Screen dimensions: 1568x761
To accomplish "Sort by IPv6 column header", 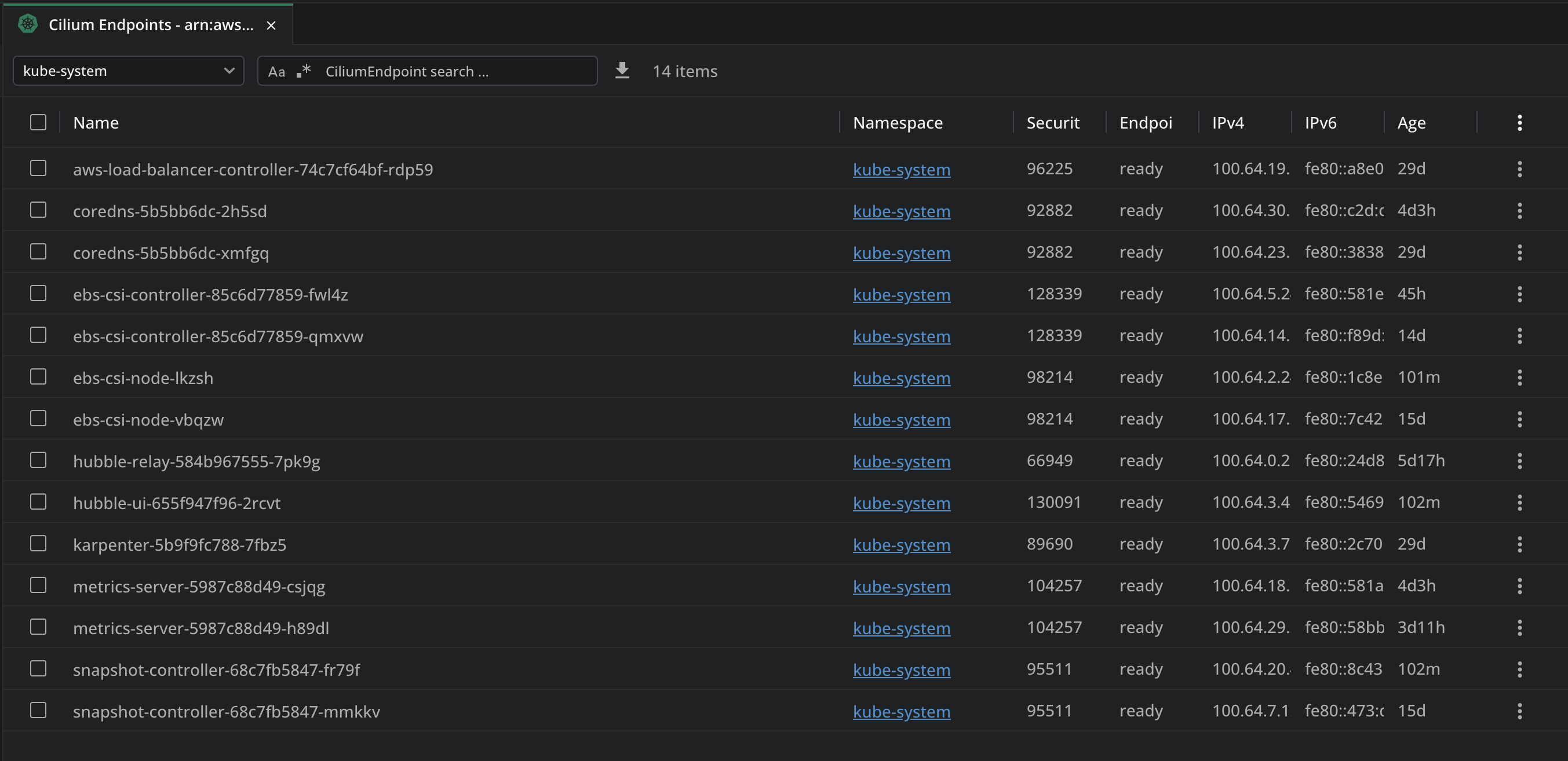I will click(1320, 123).
